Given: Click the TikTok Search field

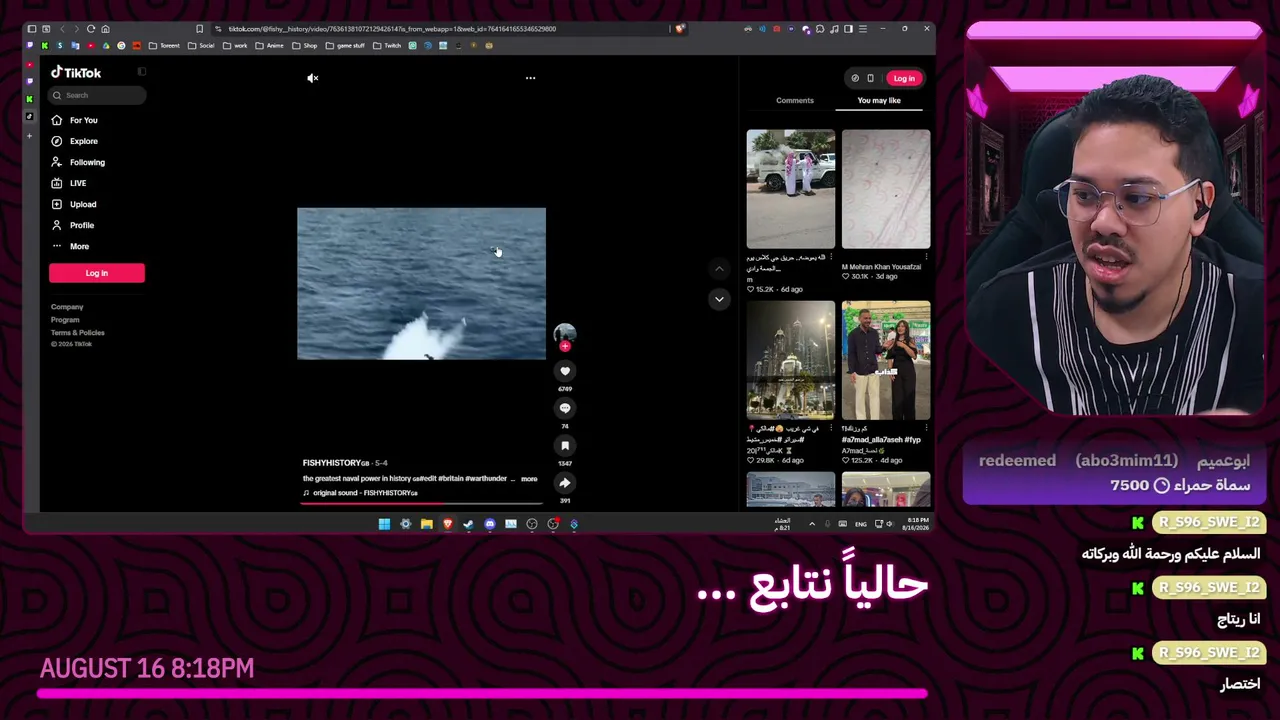Looking at the screenshot, I should click(x=98, y=95).
